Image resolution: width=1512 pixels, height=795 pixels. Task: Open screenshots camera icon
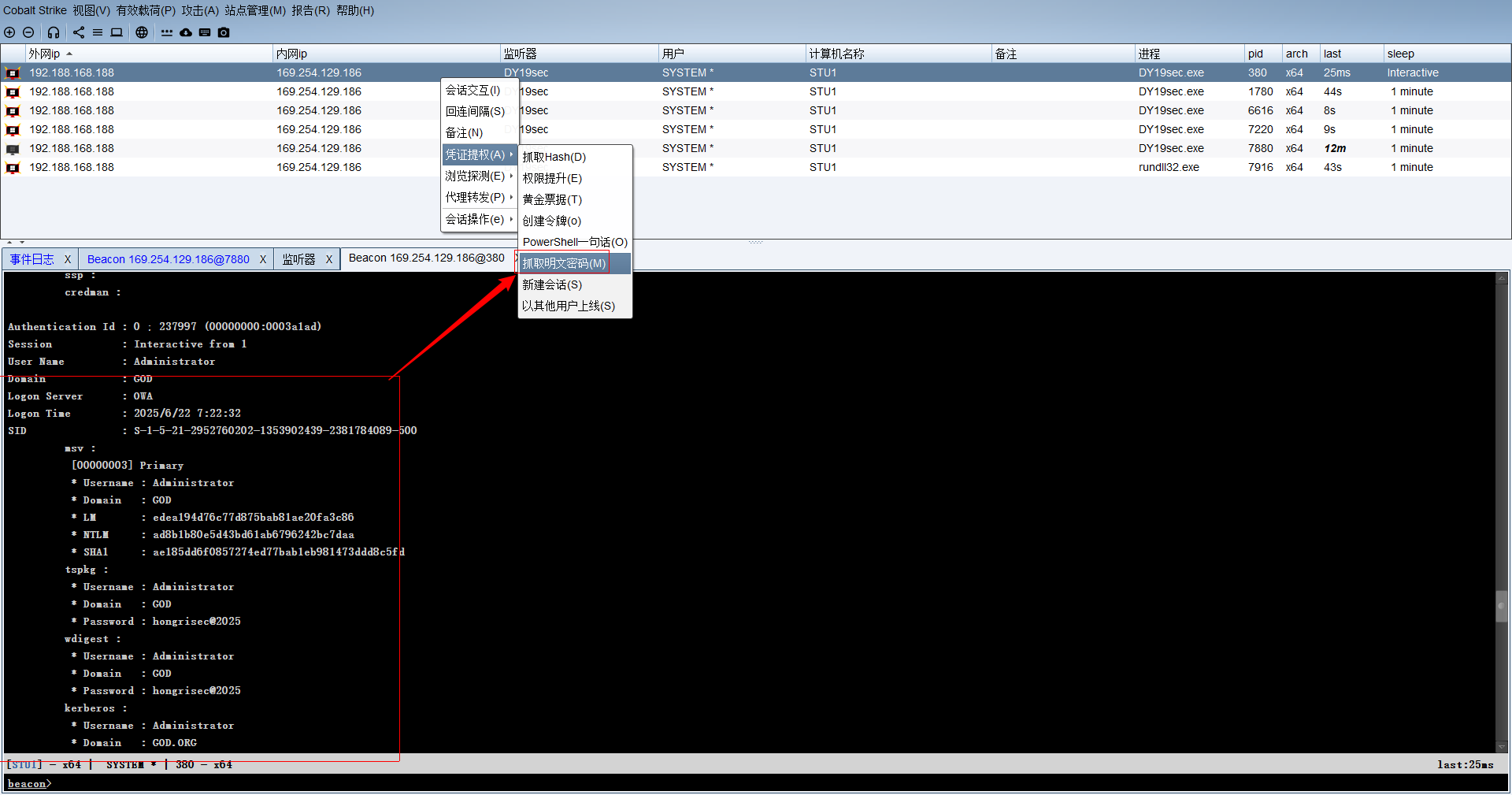pos(224,32)
